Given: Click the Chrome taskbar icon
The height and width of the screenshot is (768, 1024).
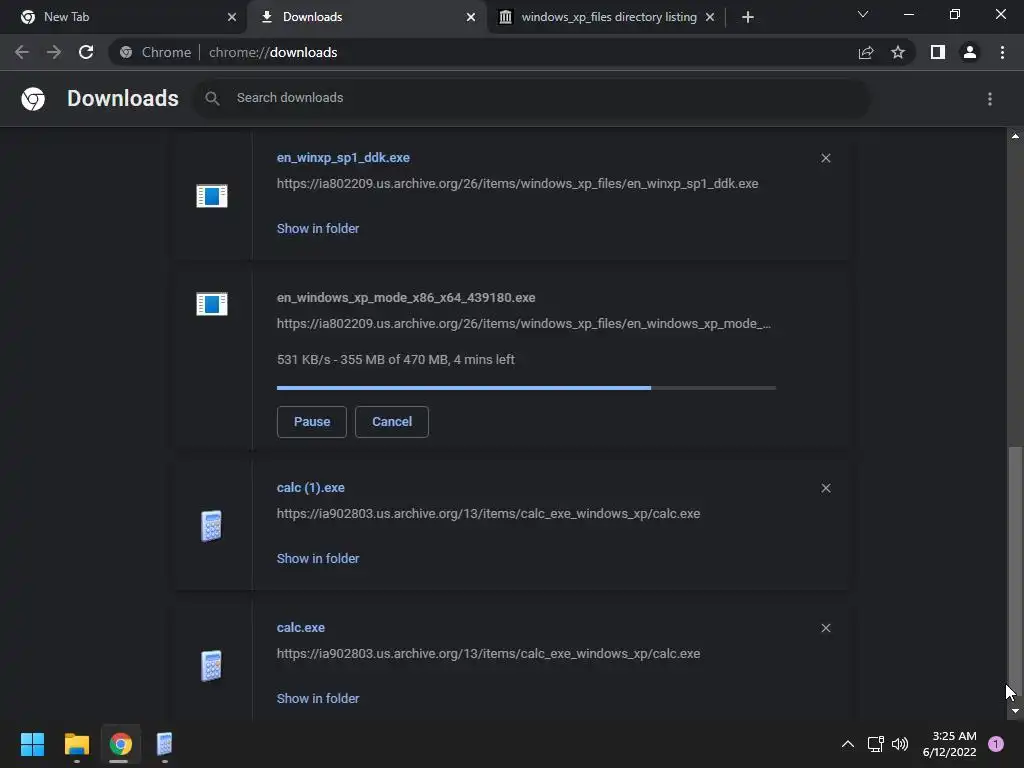Looking at the screenshot, I should click(120, 744).
